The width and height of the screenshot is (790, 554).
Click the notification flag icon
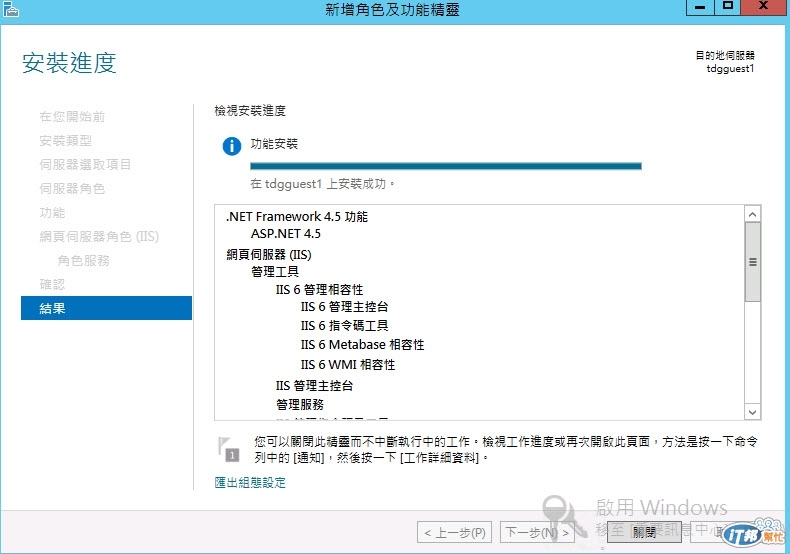click(x=228, y=449)
